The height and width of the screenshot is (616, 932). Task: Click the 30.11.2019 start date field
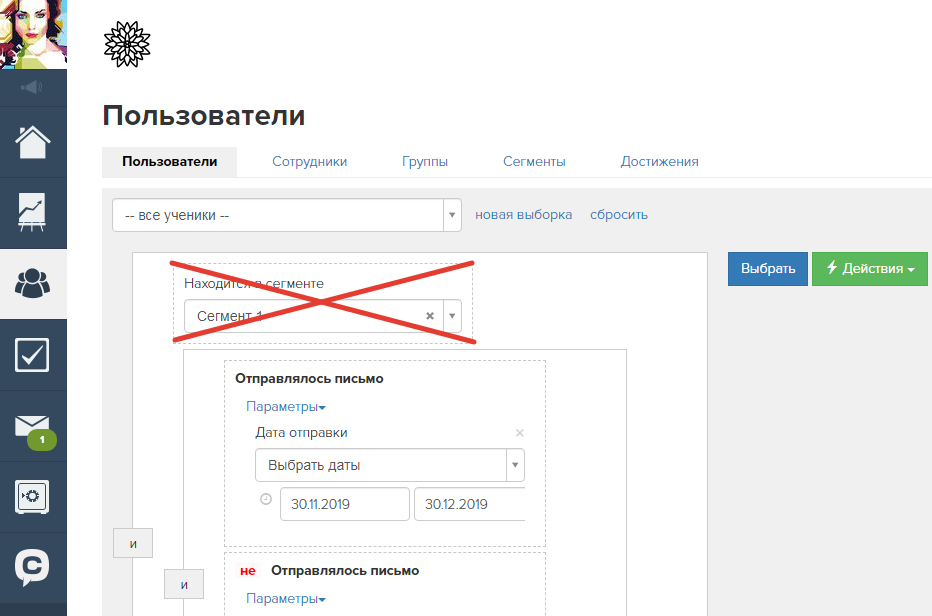pos(345,504)
